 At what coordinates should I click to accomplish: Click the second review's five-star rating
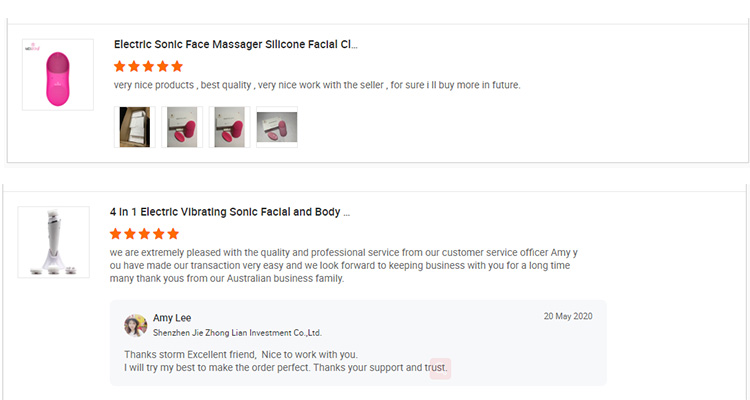(144, 234)
